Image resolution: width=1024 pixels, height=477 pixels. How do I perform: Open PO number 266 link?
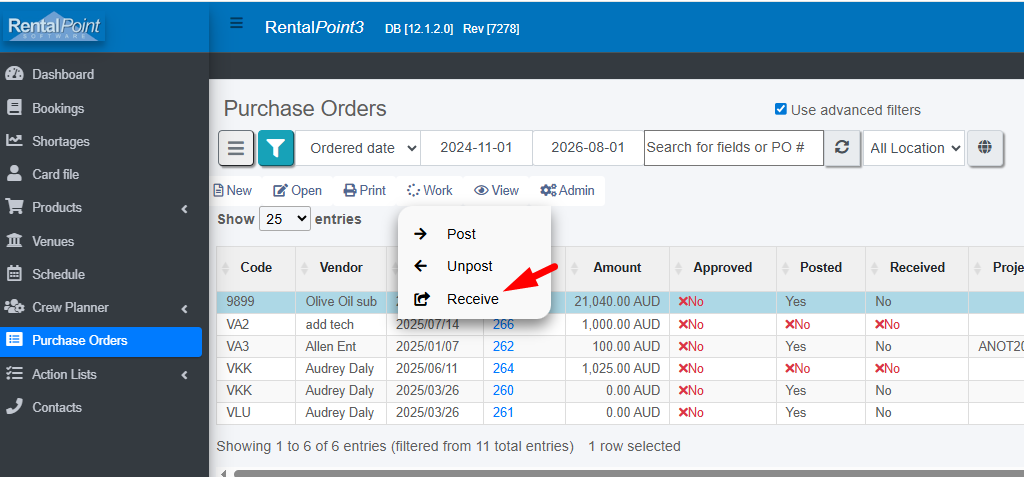tap(503, 324)
